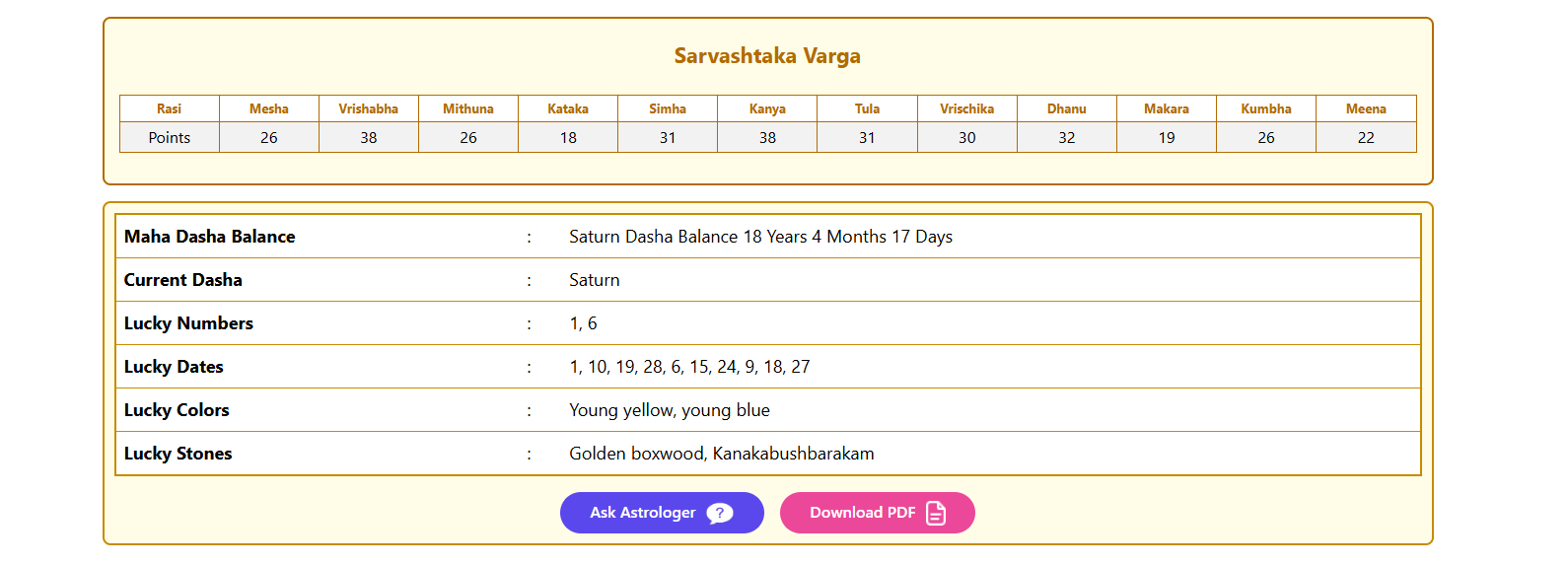Select the Lucky Dates value text
This screenshot has width=1568, height=565.
tap(689, 367)
